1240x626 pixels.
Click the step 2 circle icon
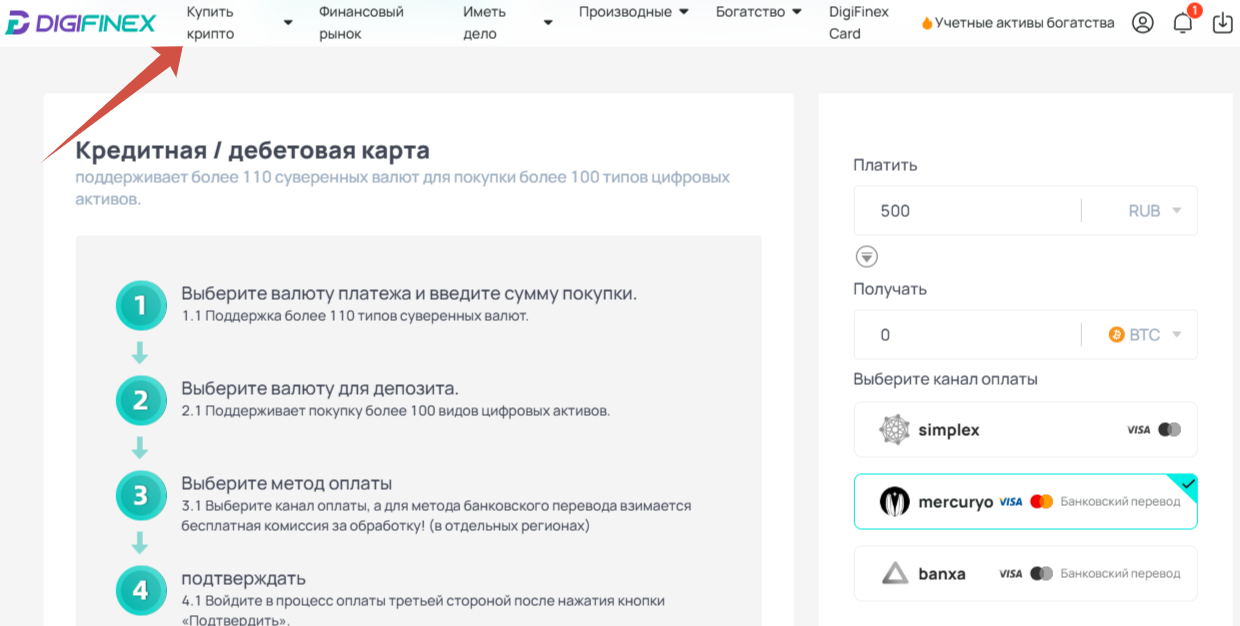pyautogui.click(x=140, y=400)
